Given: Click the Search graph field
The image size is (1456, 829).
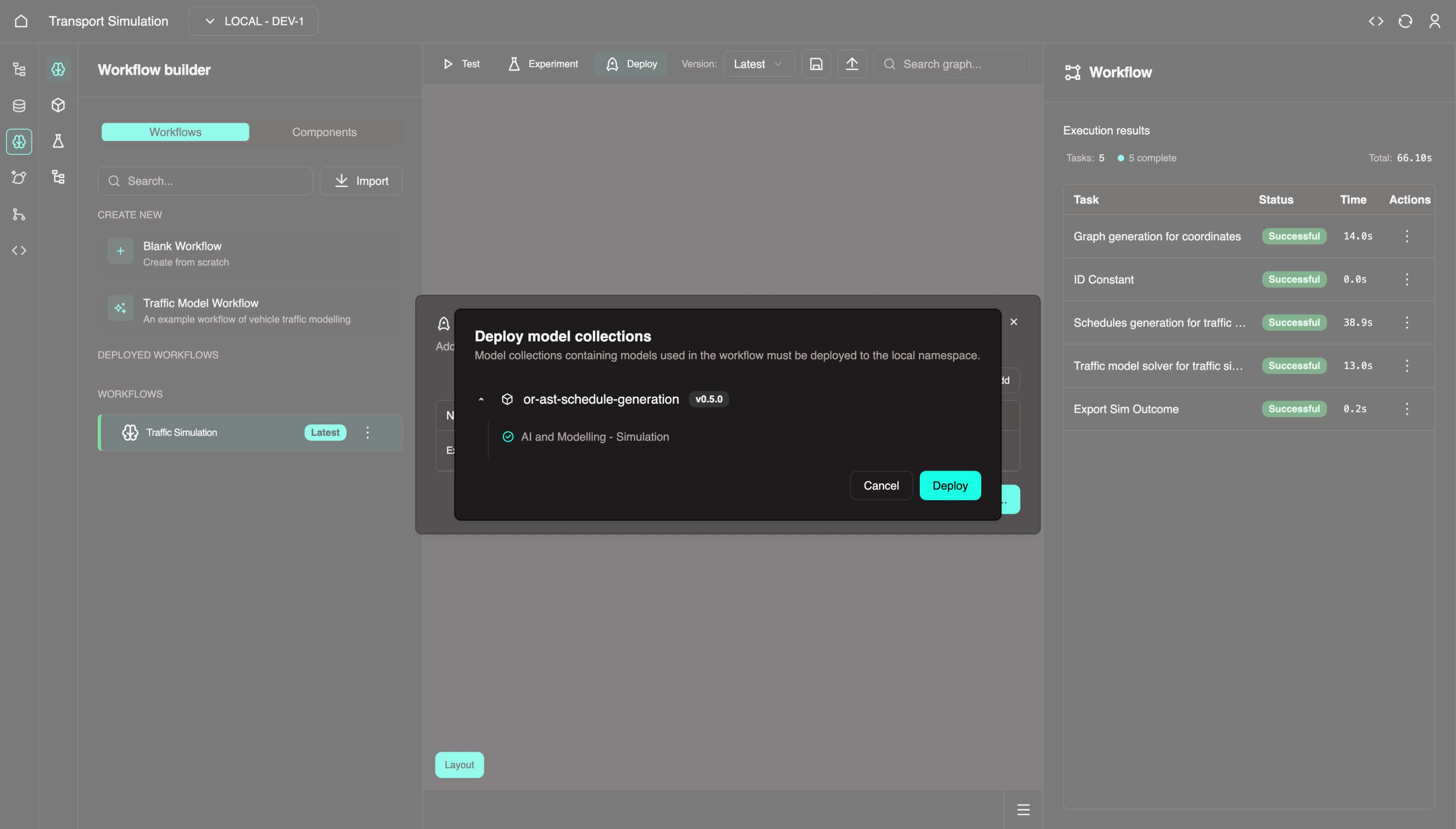Looking at the screenshot, I should point(951,64).
